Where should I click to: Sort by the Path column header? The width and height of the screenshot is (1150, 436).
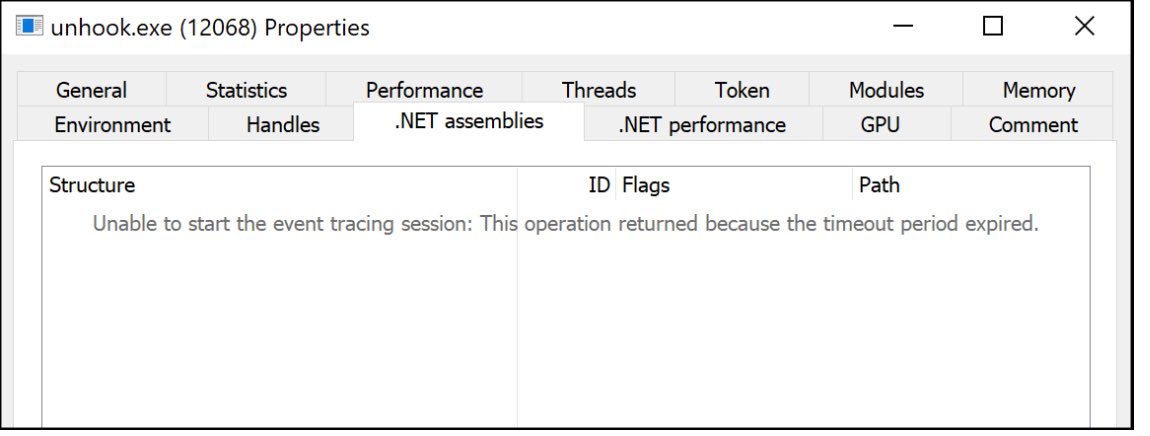click(x=970, y=184)
